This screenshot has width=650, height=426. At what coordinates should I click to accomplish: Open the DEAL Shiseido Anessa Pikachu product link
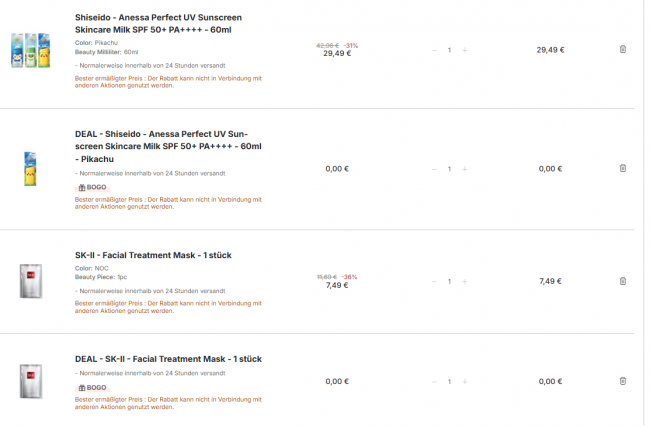168,146
